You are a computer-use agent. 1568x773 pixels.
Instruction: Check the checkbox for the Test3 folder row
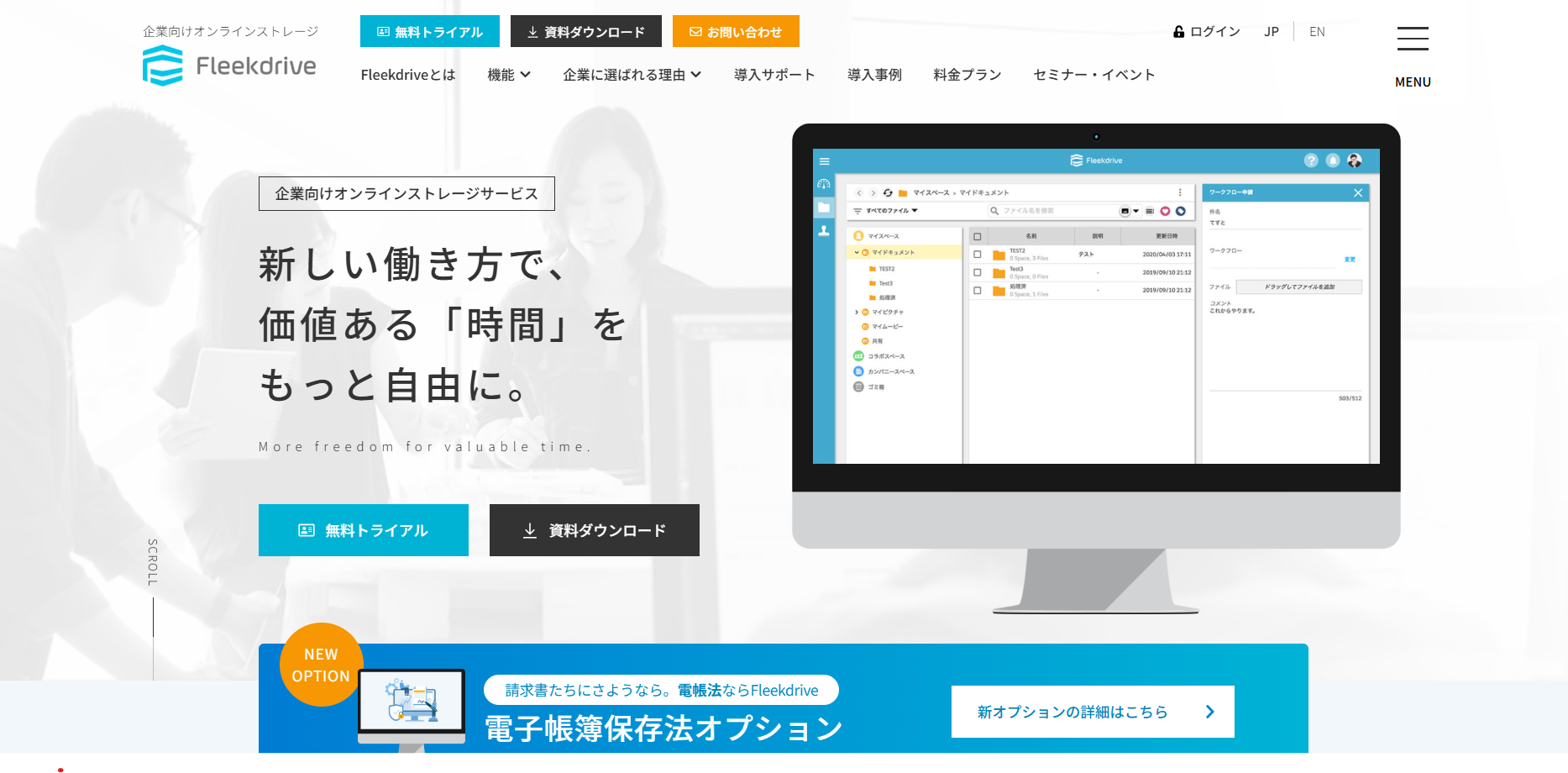click(977, 272)
